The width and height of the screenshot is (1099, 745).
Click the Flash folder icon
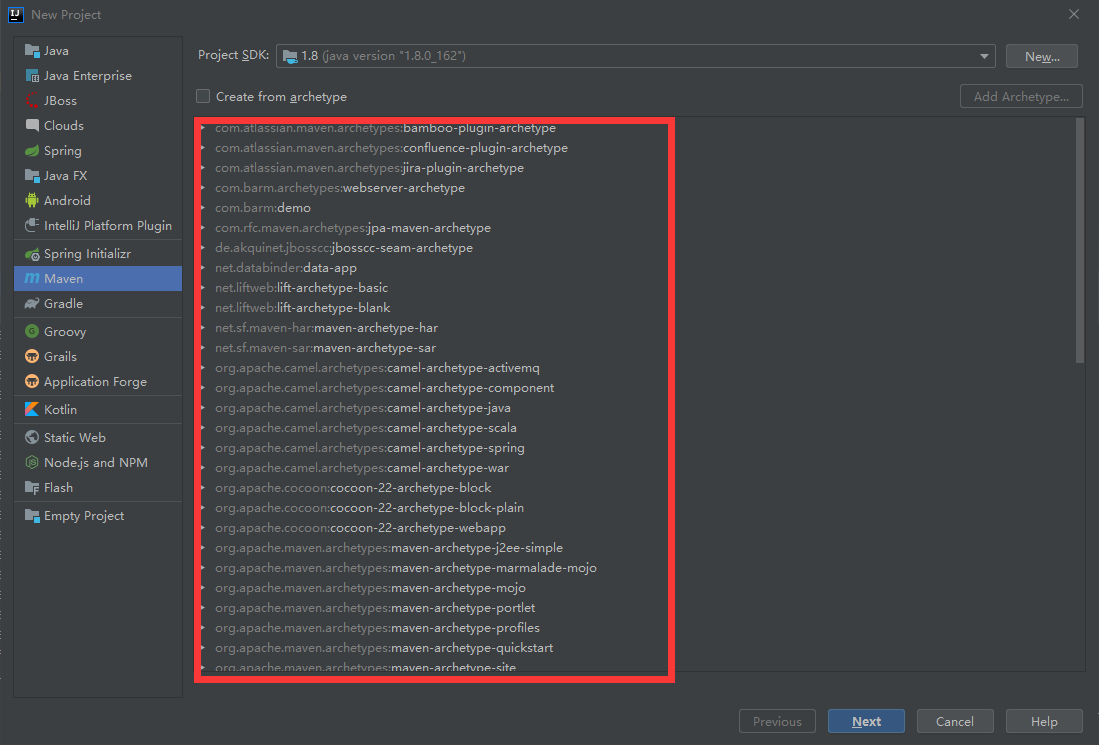coord(32,487)
